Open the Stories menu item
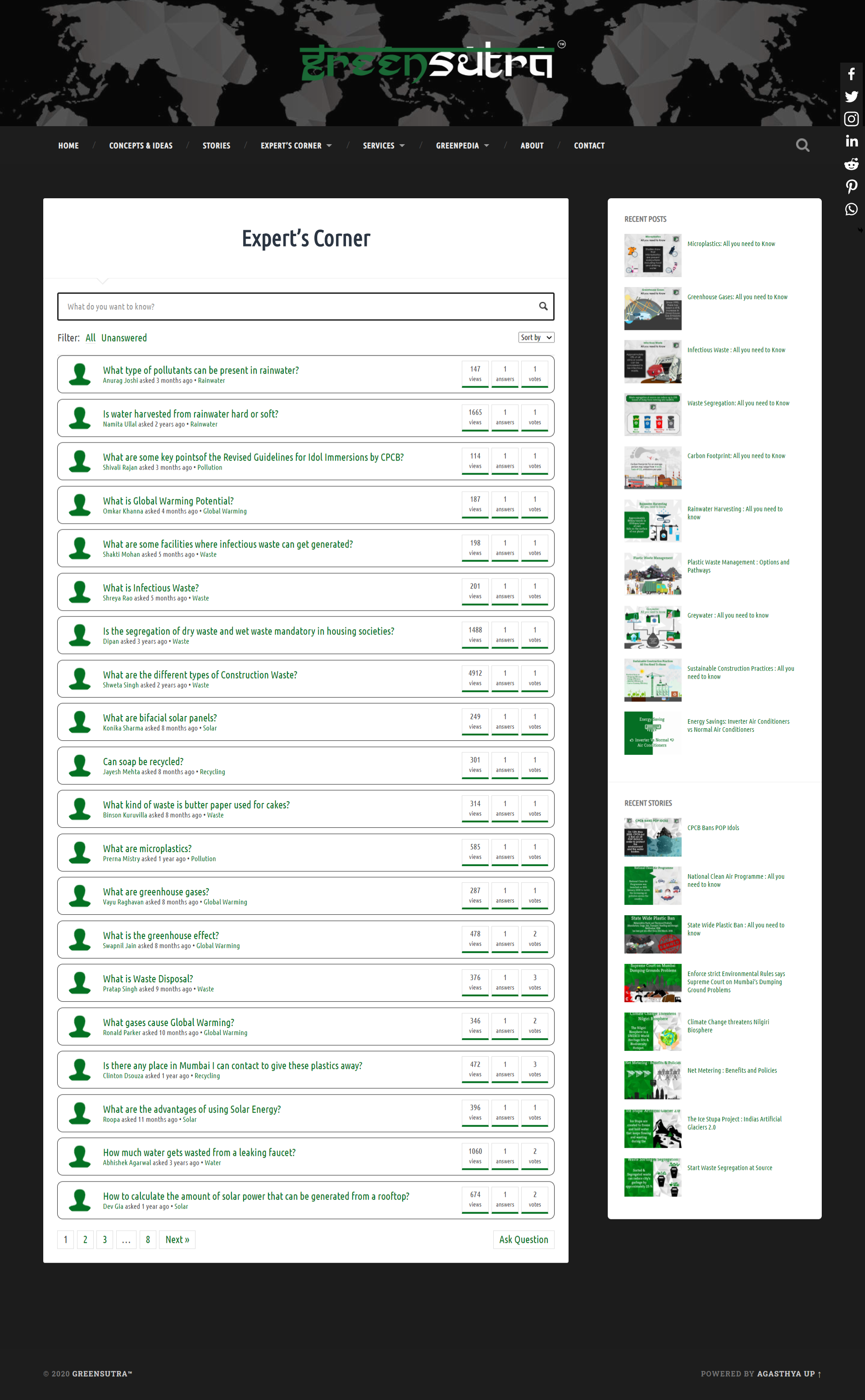 click(216, 146)
